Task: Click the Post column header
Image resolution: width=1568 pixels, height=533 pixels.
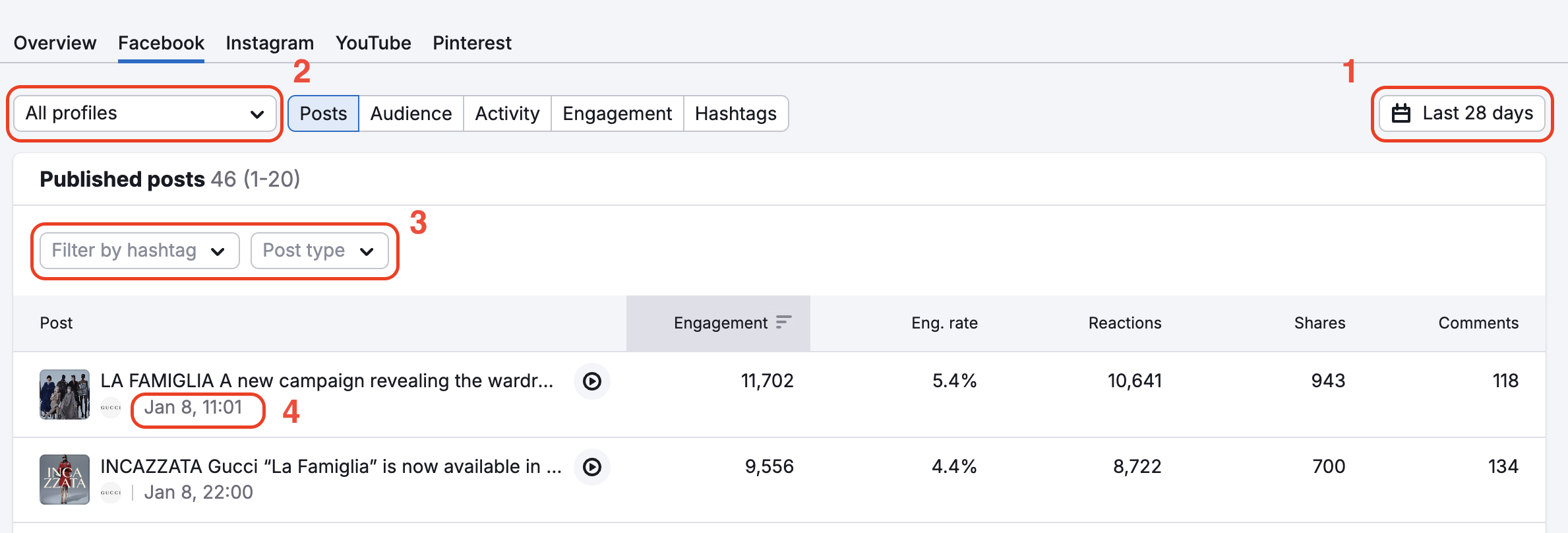Action: point(56,323)
